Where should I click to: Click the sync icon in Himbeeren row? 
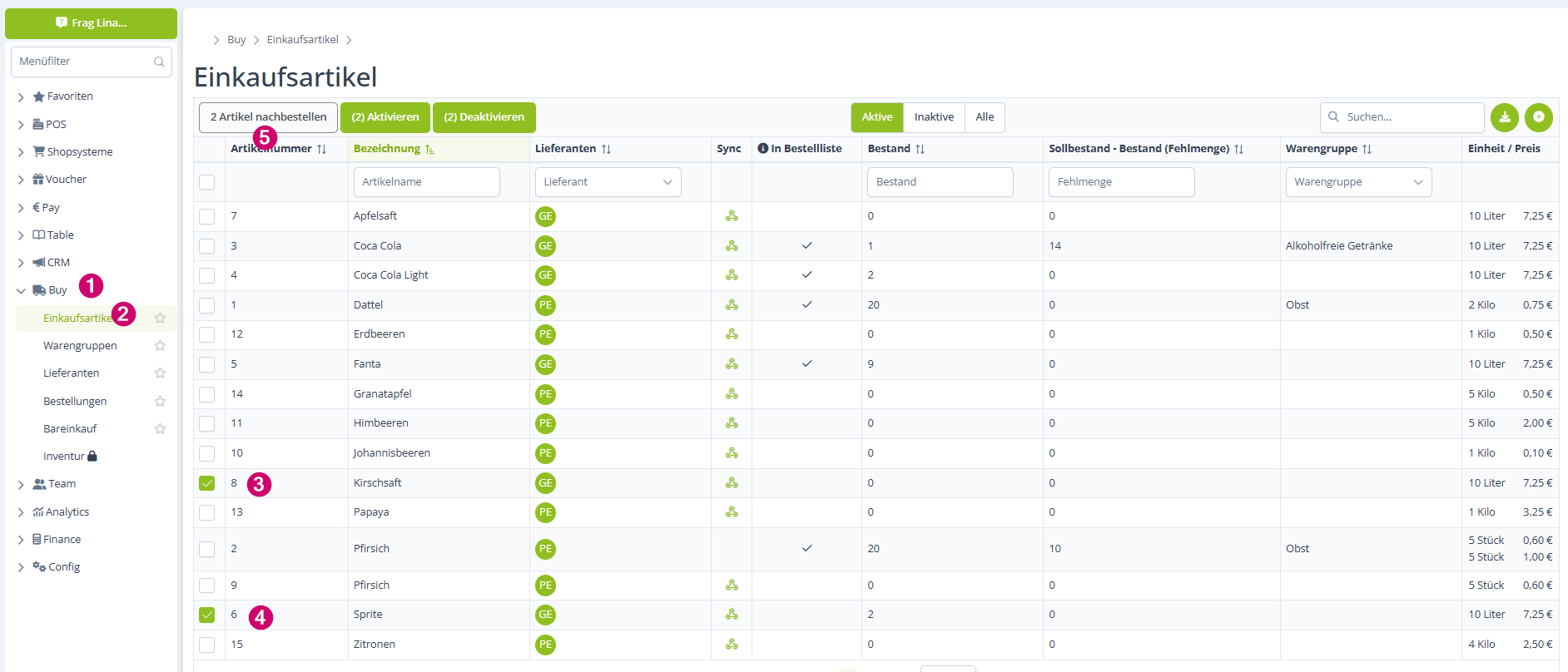(x=732, y=423)
